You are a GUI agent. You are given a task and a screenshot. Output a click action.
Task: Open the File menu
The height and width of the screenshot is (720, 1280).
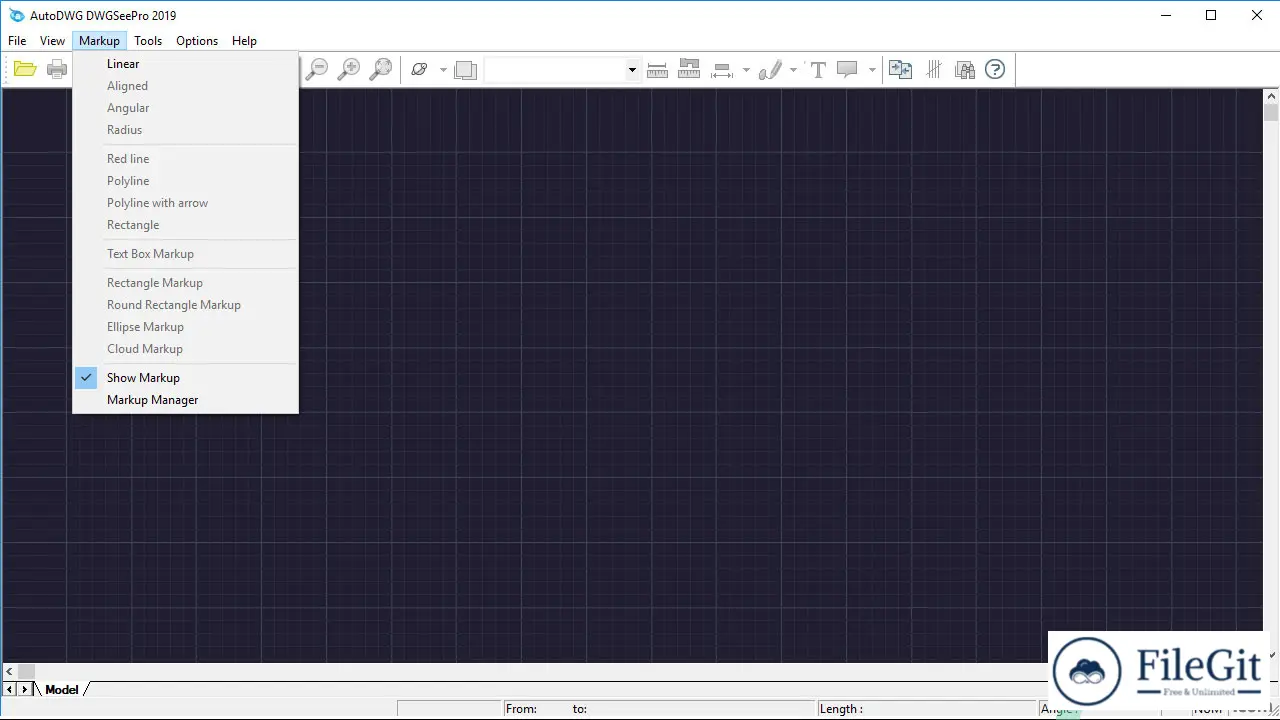point(17,41)
